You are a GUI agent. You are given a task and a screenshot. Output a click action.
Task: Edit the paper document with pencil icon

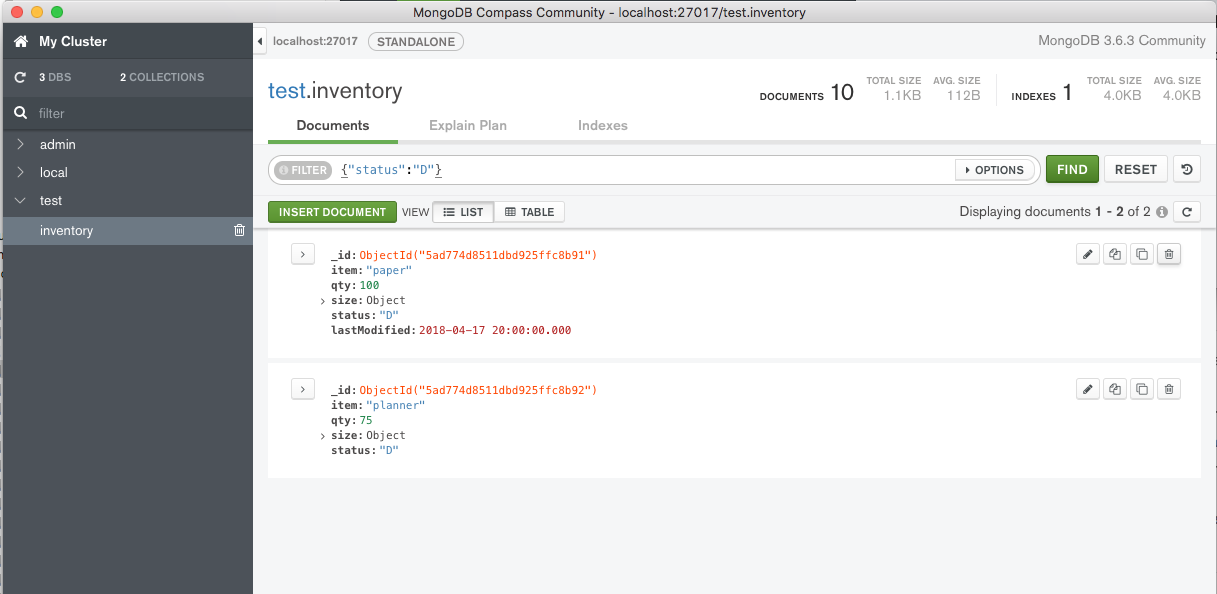pos(1088,254)
